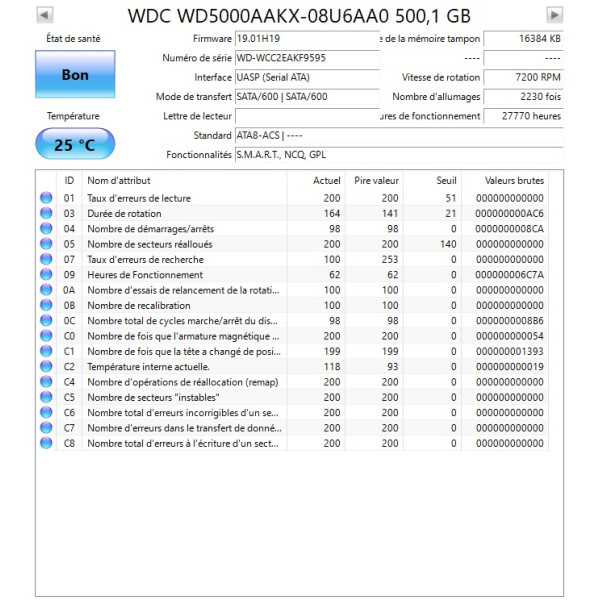The height and width of the screenshot is (600, 600).
Task: Click raw value 000000000054
Action: [x=509, y=336]
